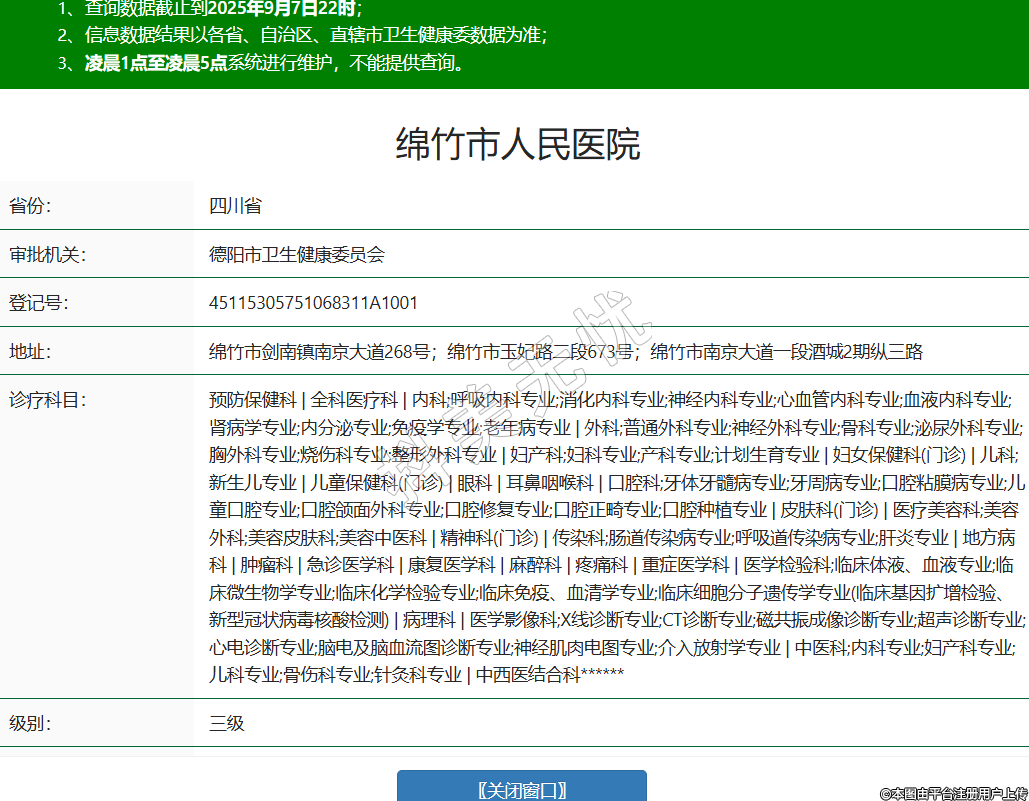The width and height of the screenshot is (1029, 801).
Task: Select the level value 三级
Action: coord(226,723)
